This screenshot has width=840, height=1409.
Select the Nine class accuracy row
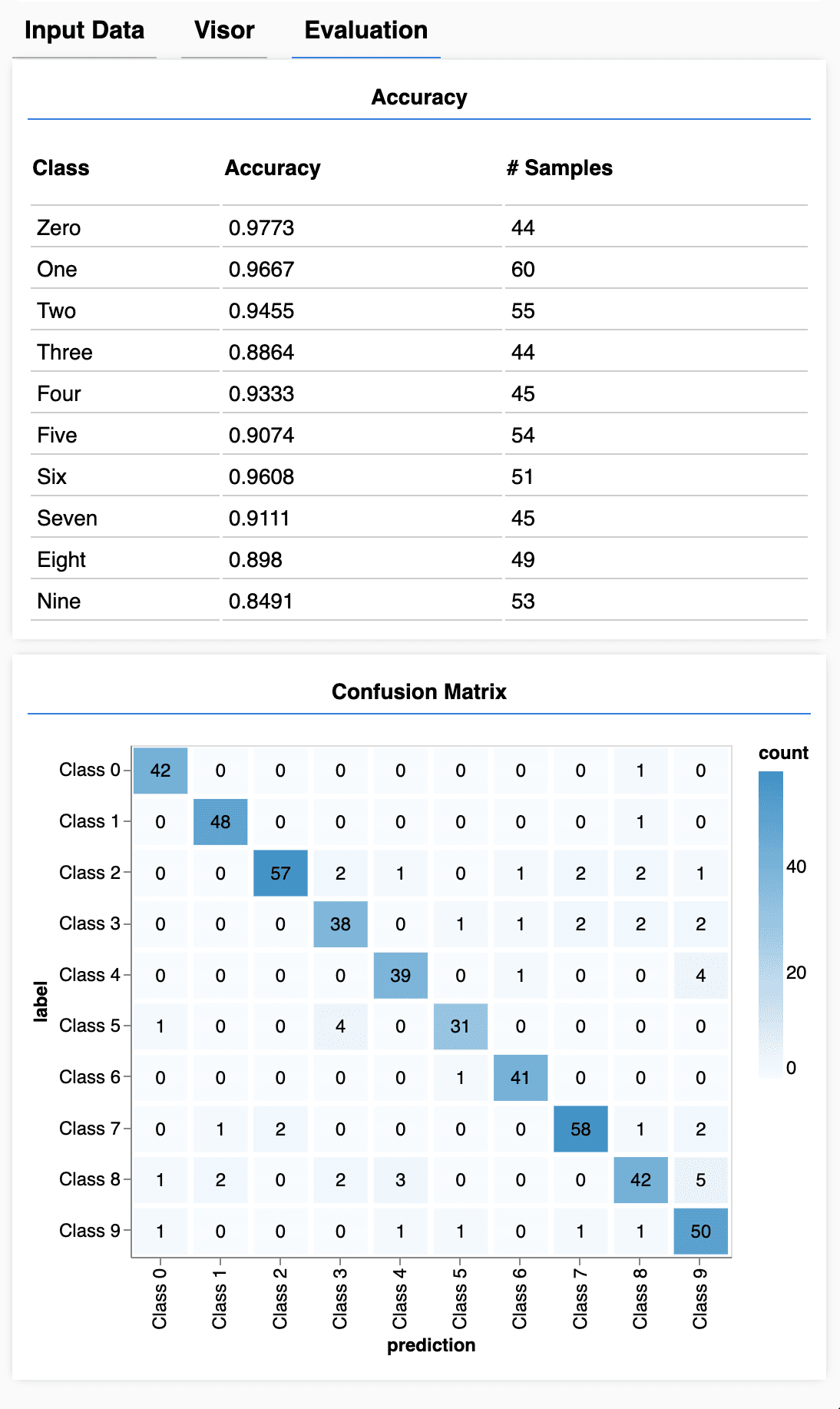click(x=419, y=601)
